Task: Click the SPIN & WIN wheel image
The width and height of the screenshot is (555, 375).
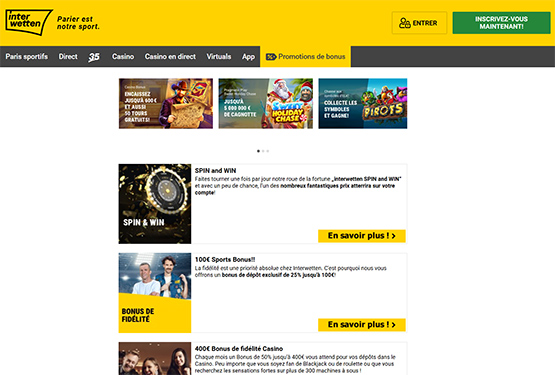Action: coord(155,204)
